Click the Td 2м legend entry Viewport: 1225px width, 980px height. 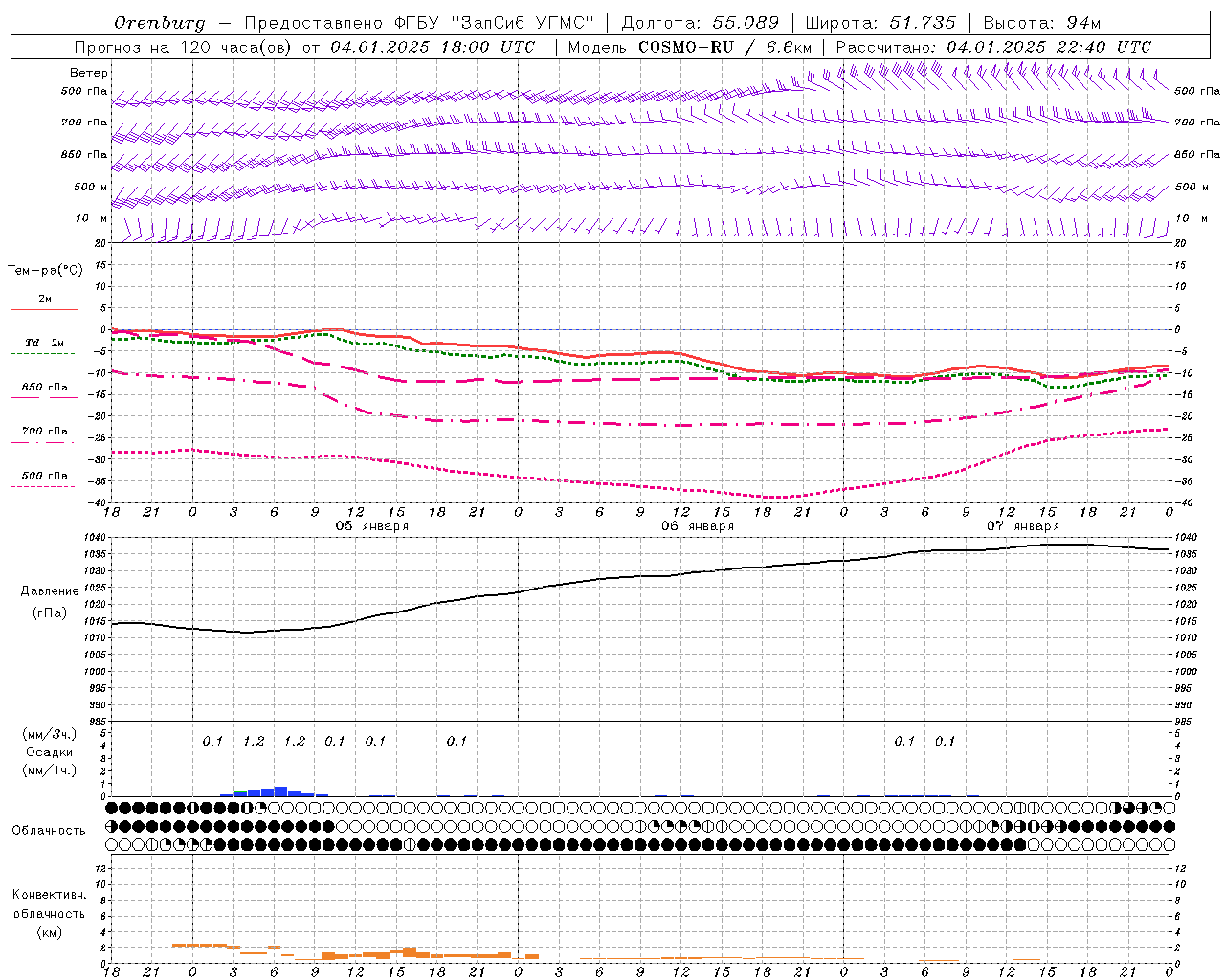click(x=44, y=343)
